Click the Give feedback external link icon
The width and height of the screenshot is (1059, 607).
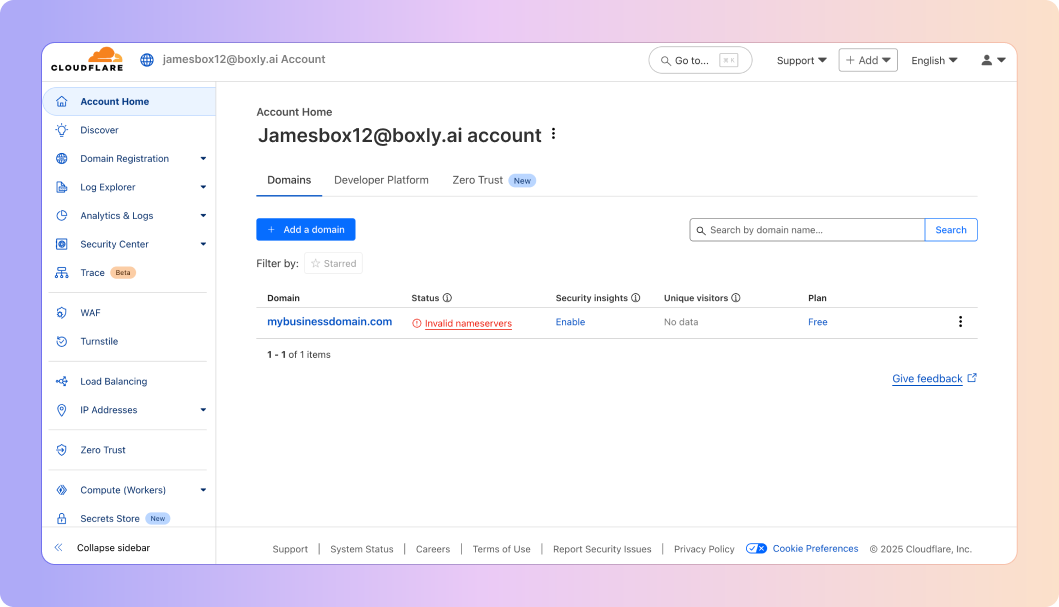coord(972,378)
